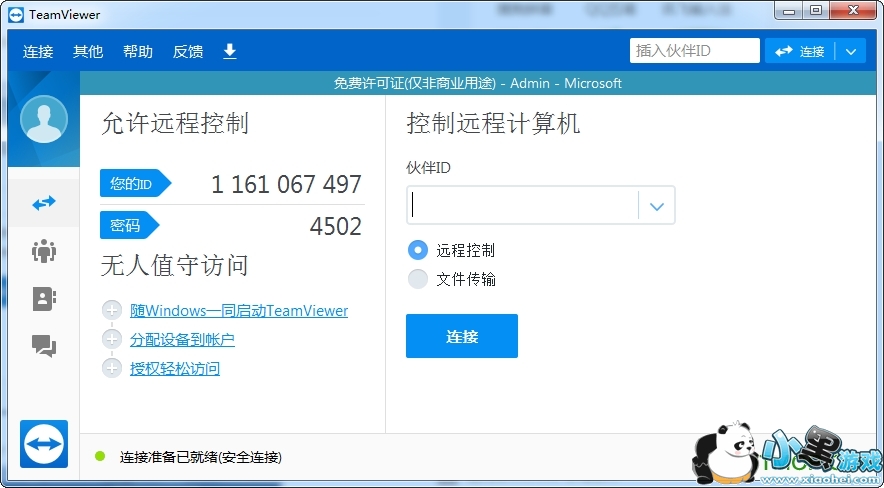Open the user profile avatar
This screenshot has height=488, width=884.
[x=44, y=119]
